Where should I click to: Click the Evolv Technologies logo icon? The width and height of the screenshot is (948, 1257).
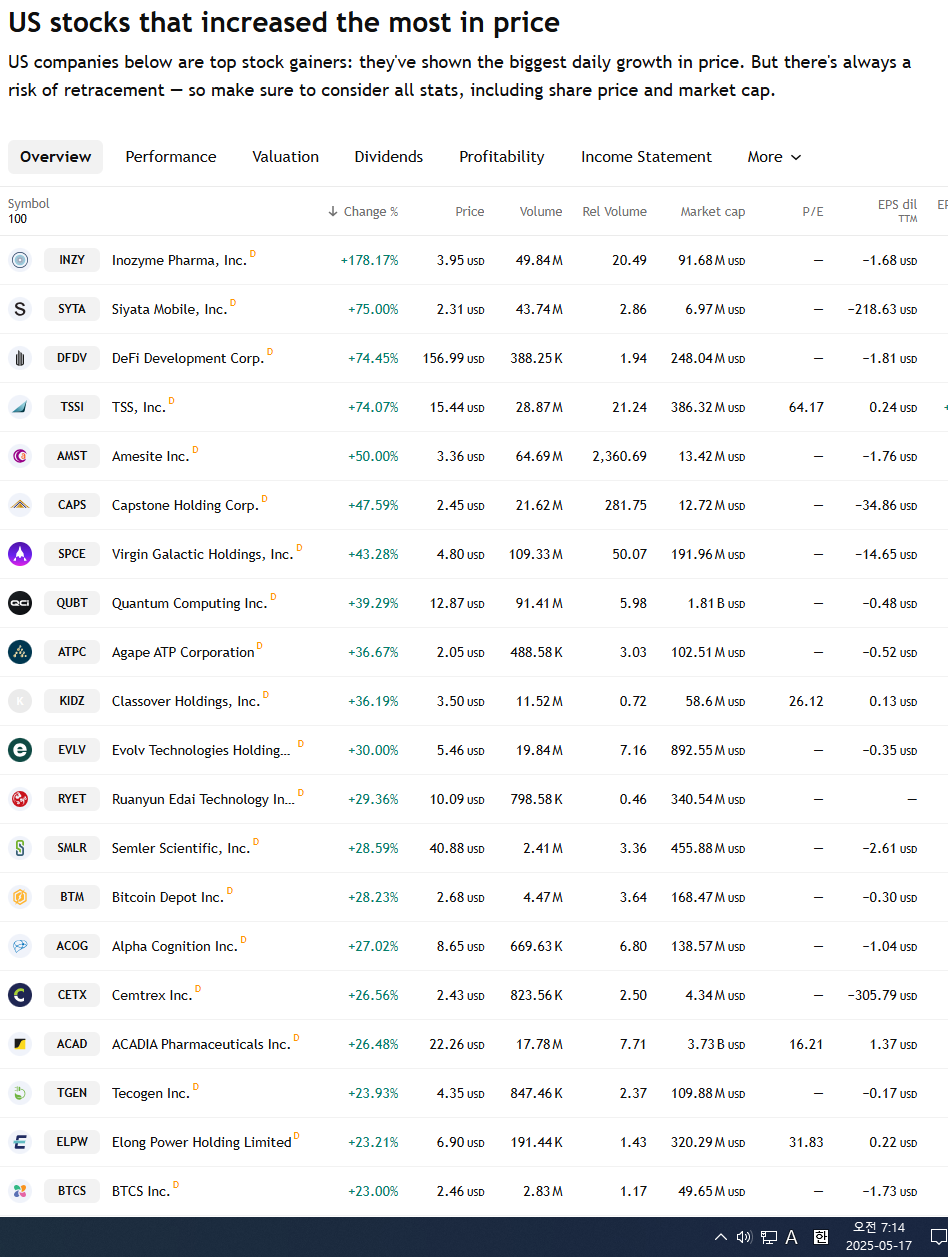20,750
